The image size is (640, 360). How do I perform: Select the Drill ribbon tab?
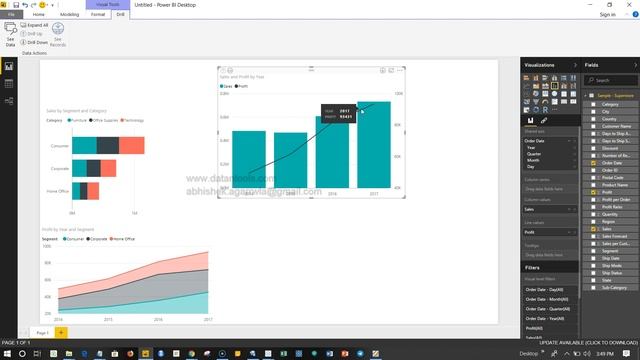pyautogui.click(x=120, y=14)
